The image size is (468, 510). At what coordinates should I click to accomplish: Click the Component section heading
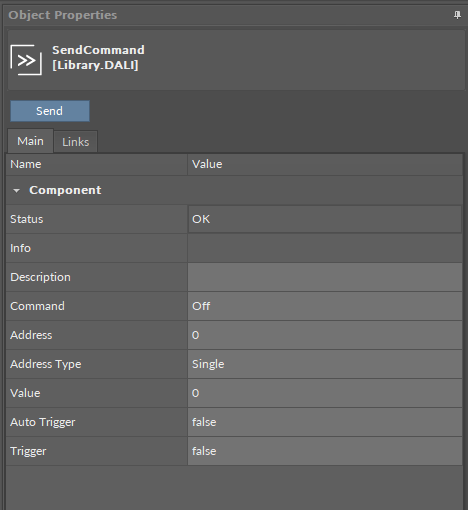pyautogui.click(x=65, y=190)
